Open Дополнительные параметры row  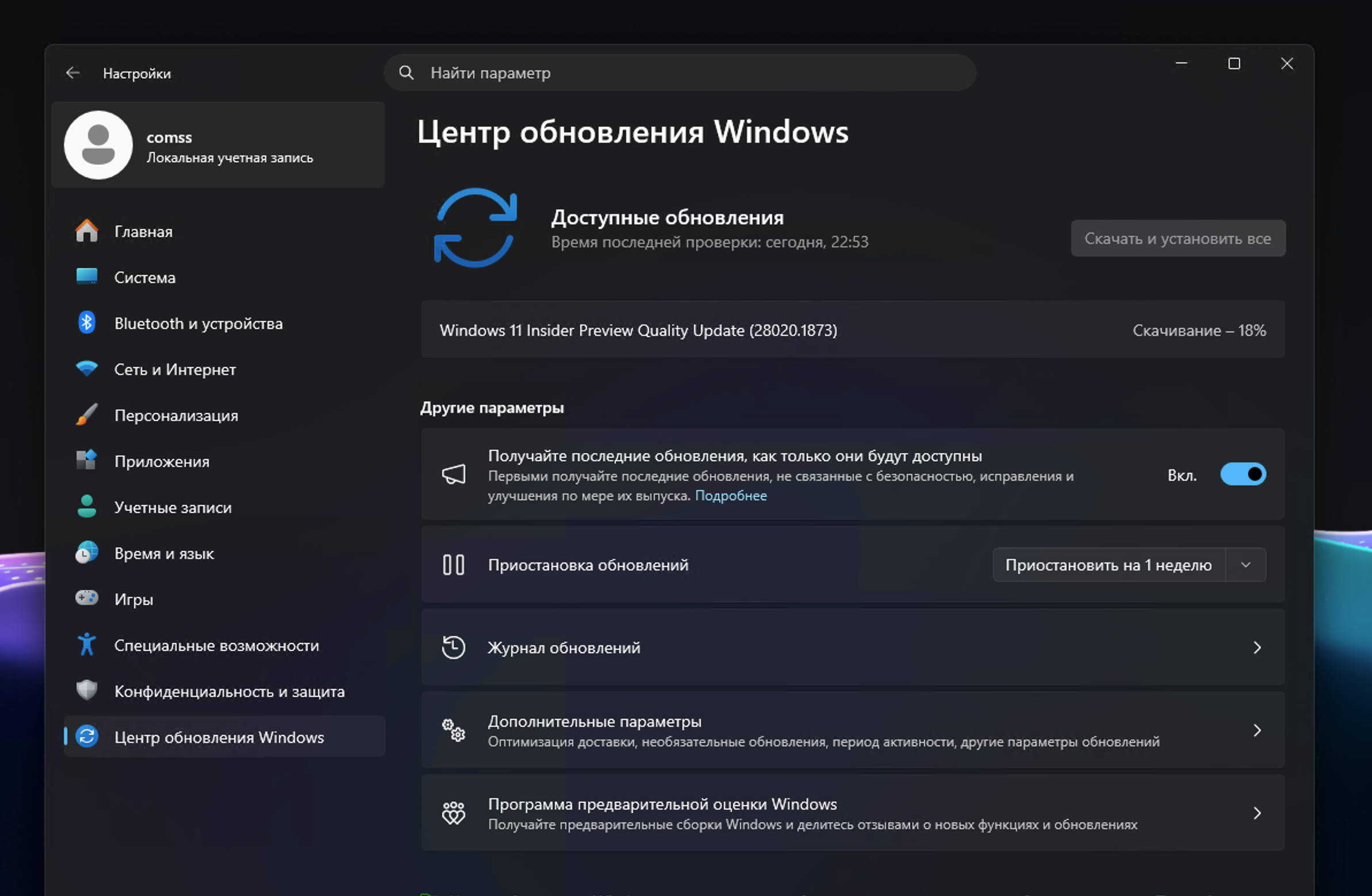point(853,730)
